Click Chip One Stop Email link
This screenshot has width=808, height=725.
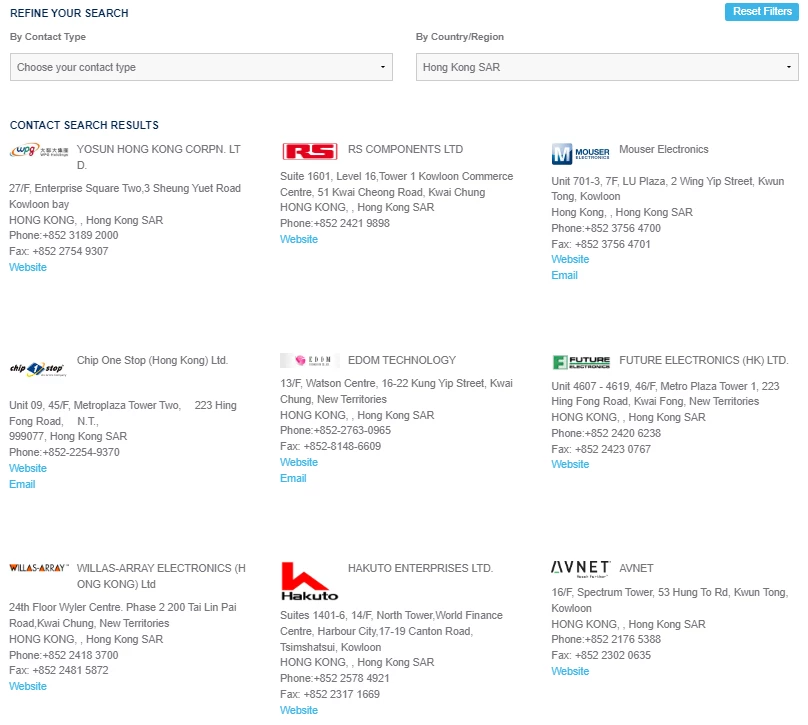point(22,484)
